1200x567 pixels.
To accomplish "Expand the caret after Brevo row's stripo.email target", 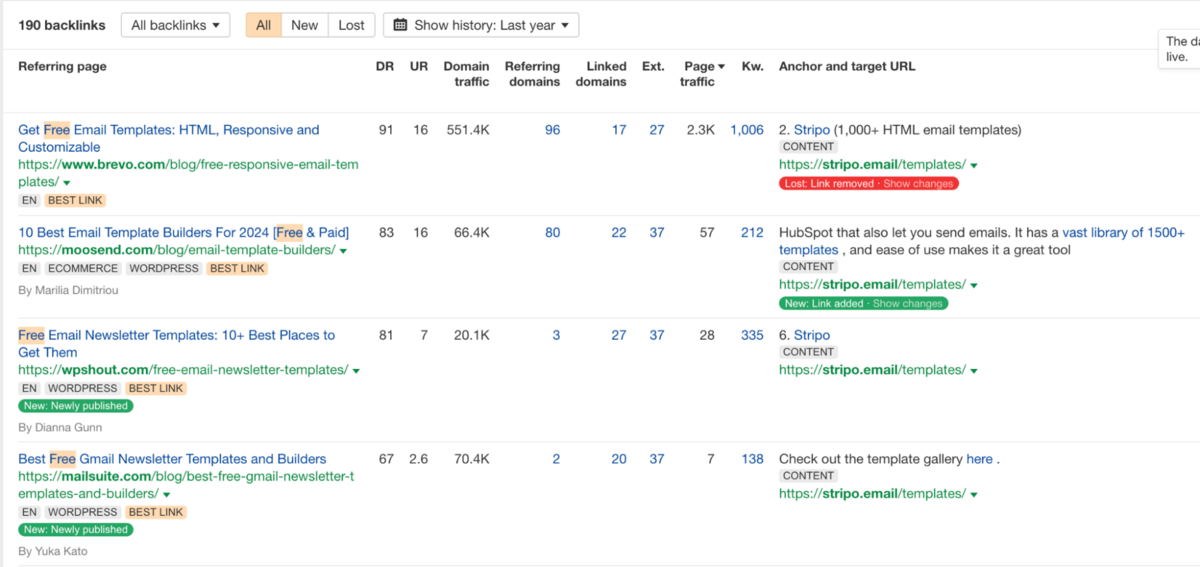I will point(974,166).
